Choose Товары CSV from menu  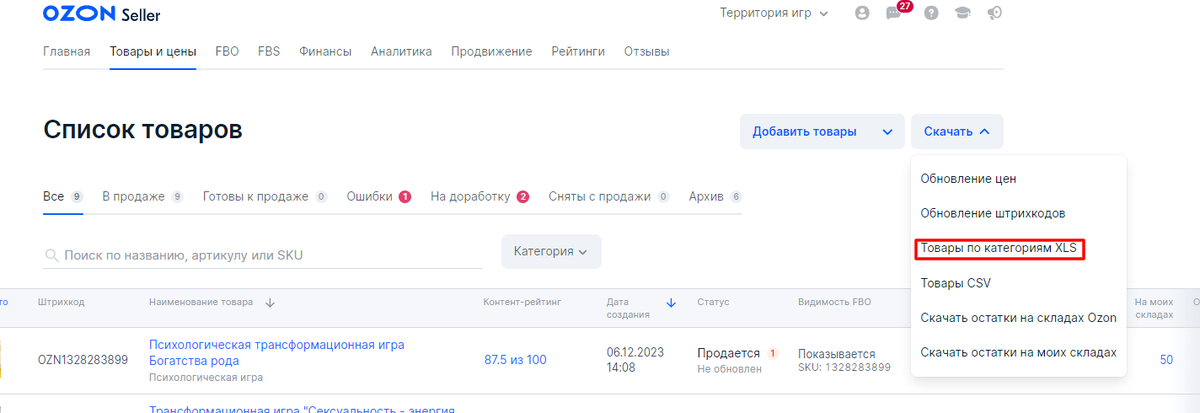(955, 283)
